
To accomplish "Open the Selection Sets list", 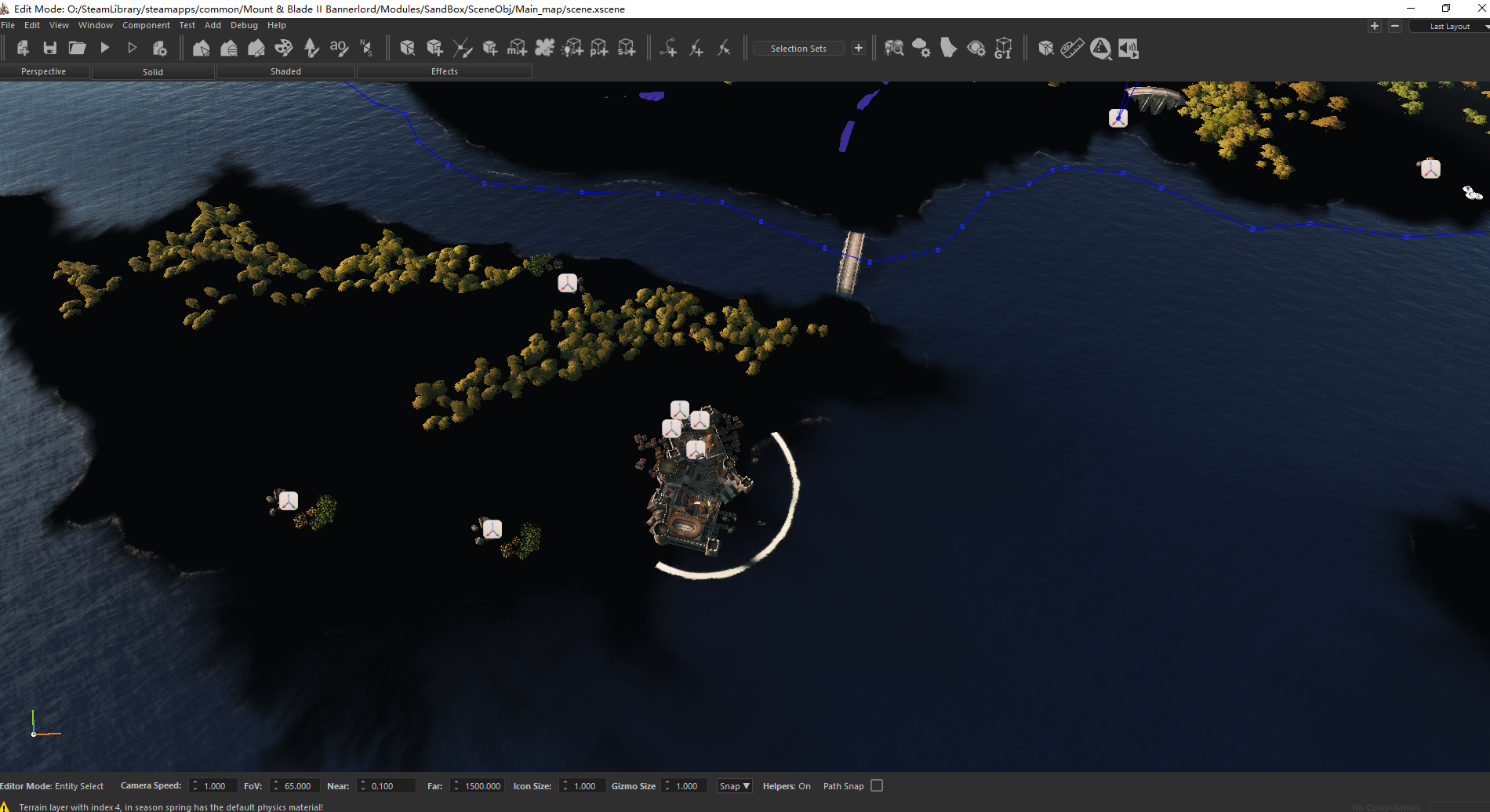I will 798,49.
